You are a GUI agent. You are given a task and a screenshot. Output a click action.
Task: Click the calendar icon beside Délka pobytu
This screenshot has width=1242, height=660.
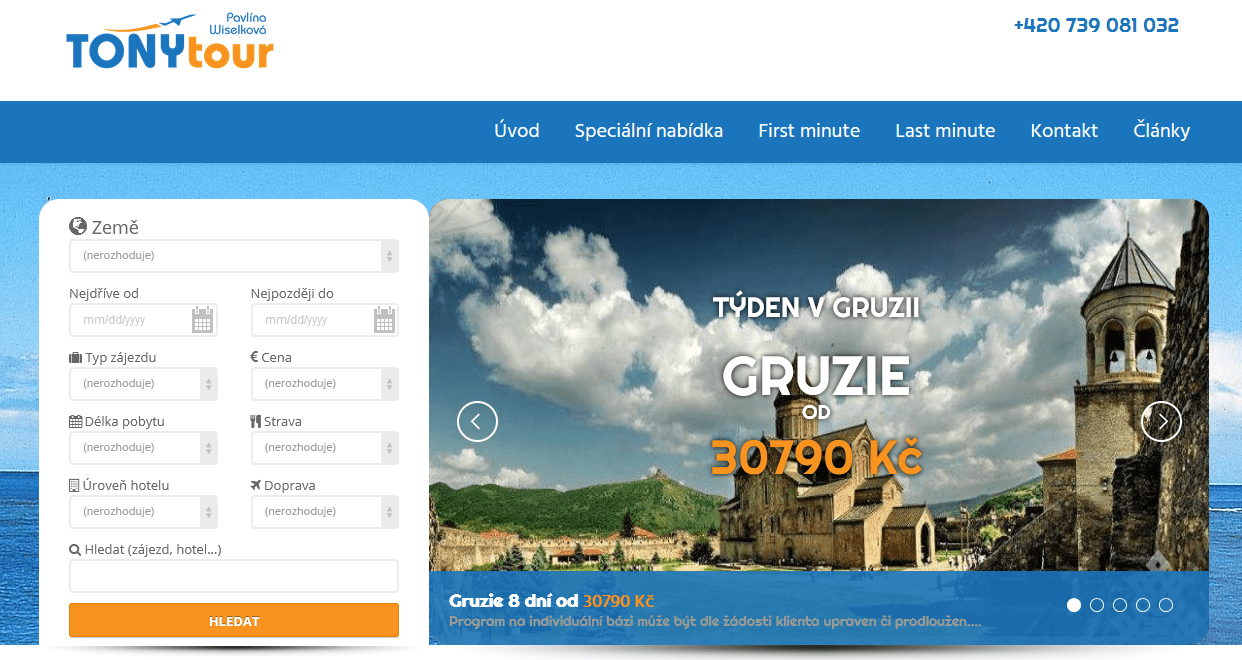coord(75,421)
